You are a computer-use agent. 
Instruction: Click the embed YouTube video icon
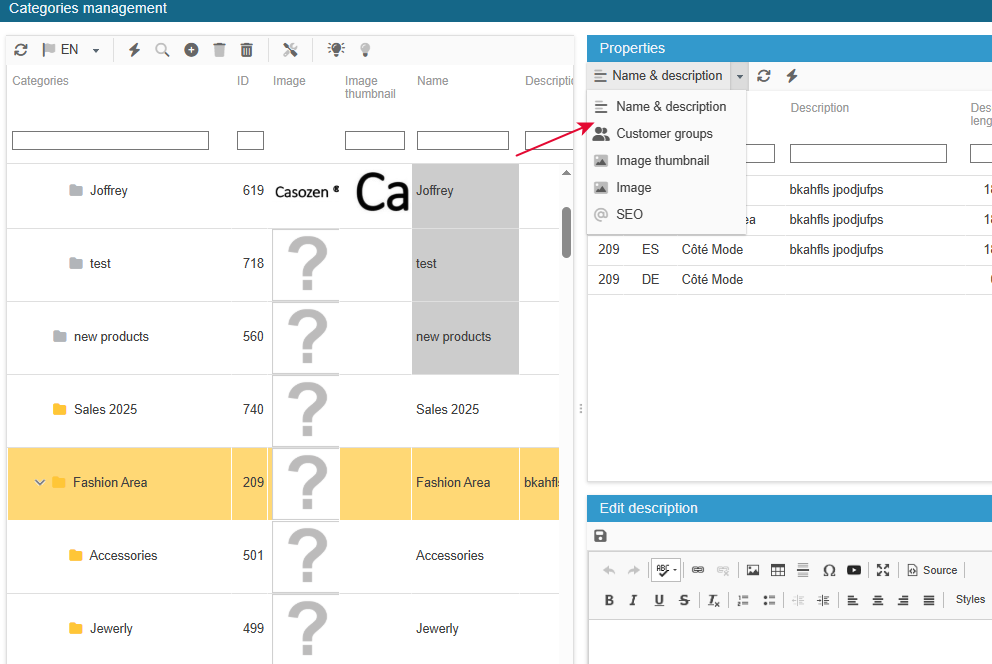tap(854, 570)
